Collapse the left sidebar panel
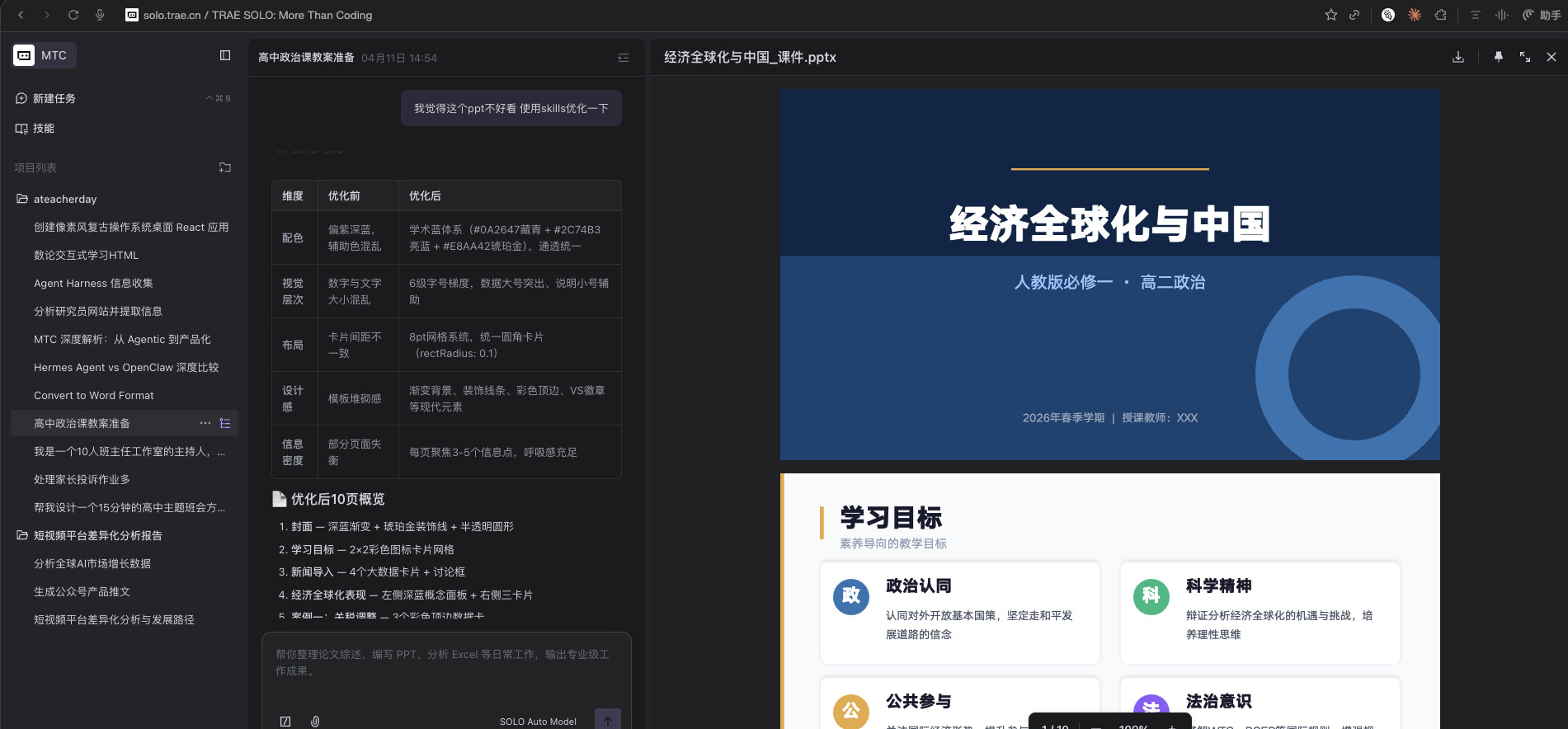This screenshot has height=729, width=1568. 225,55
